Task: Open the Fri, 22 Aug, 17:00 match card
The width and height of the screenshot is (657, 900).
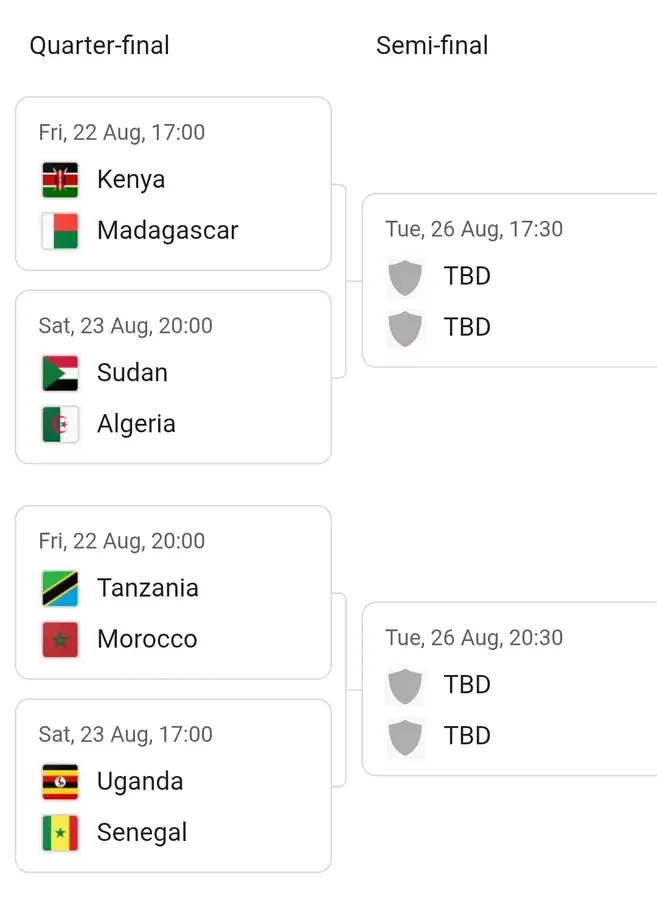Action: (173, 184)
